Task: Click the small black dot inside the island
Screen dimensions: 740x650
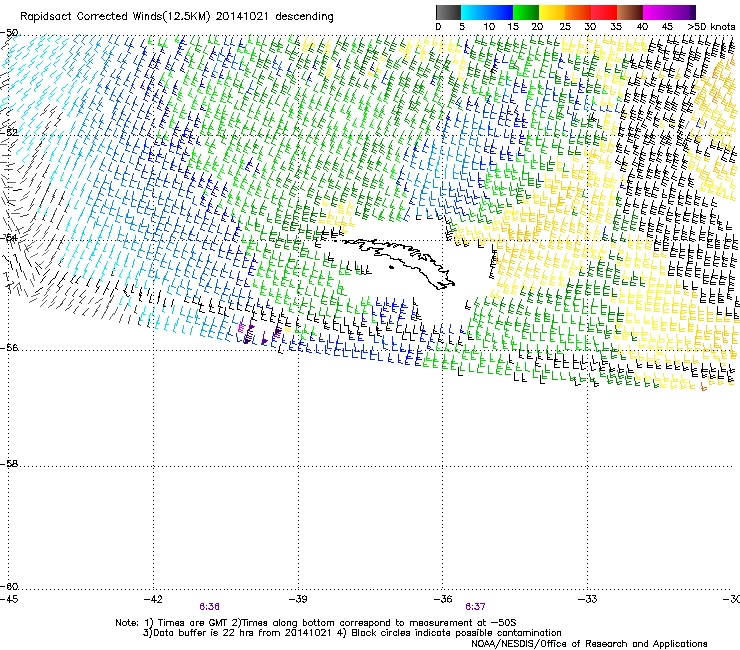Action: (x=391, y=268)
